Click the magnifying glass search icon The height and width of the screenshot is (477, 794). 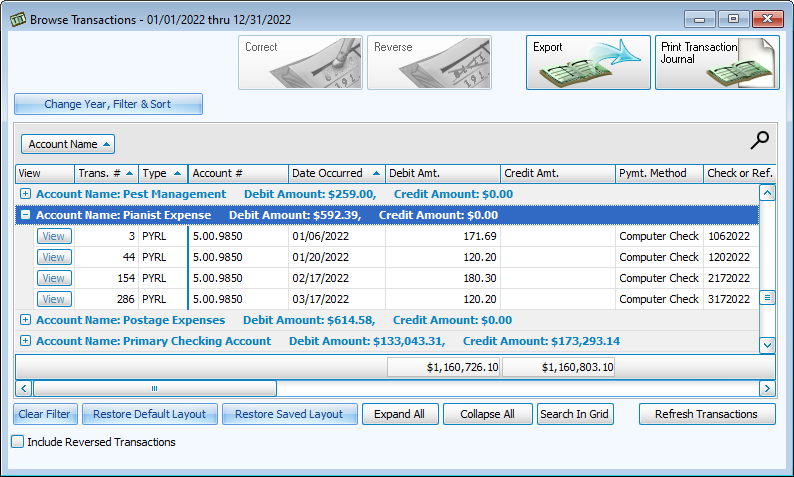[x=760, y=141]
